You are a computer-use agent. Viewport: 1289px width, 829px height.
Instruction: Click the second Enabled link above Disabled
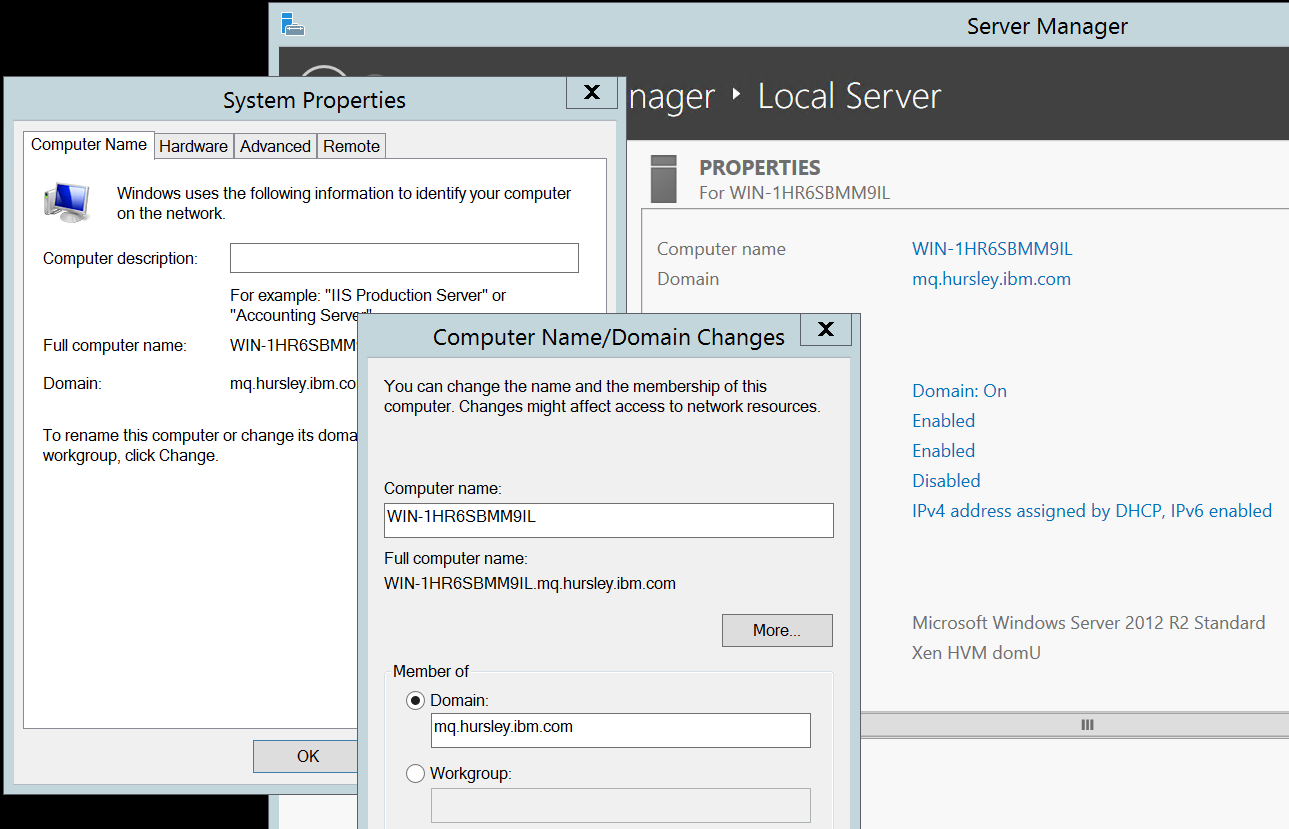pyautogui.click(x=943, y=451)
